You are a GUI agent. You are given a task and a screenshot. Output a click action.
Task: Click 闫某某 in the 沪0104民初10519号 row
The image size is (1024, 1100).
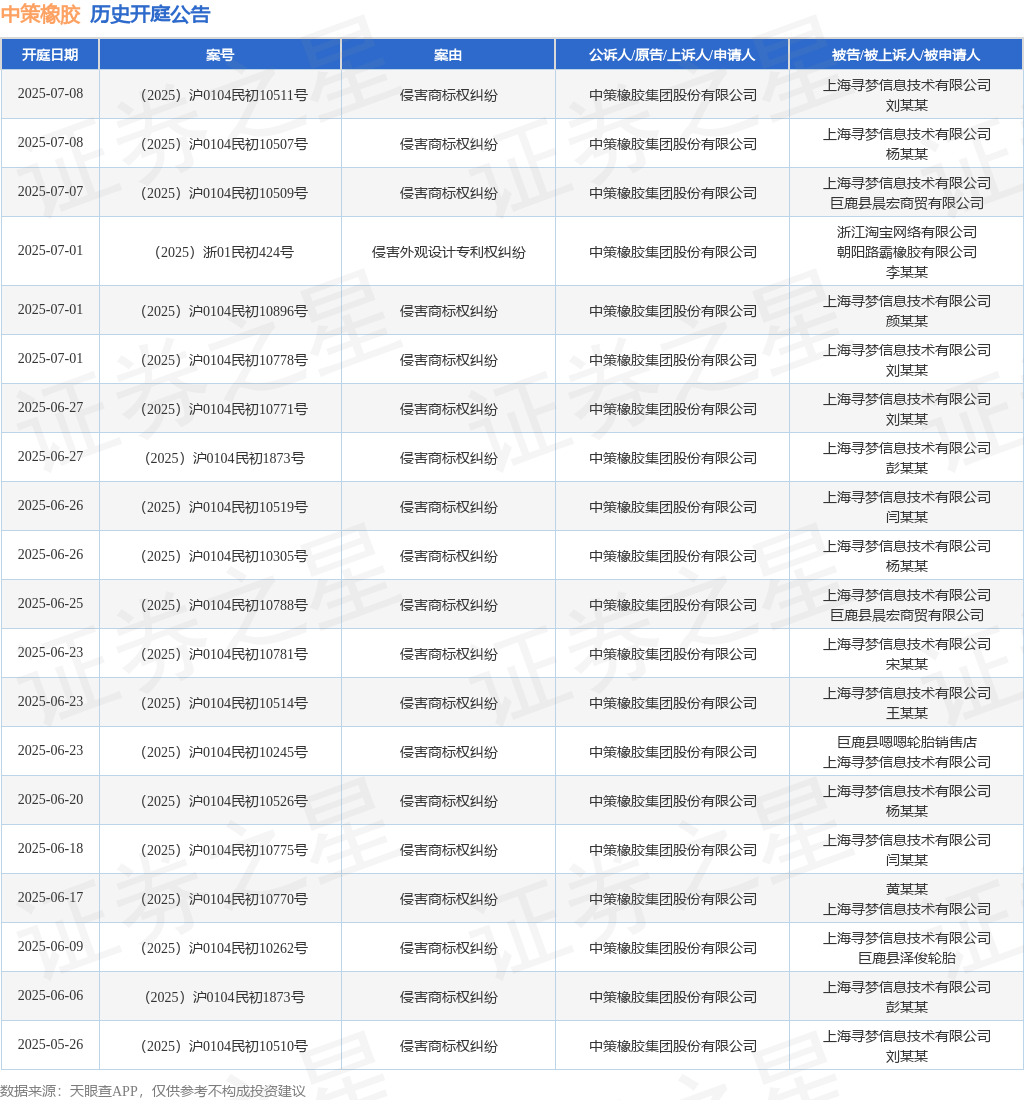[x=906, y=516]
